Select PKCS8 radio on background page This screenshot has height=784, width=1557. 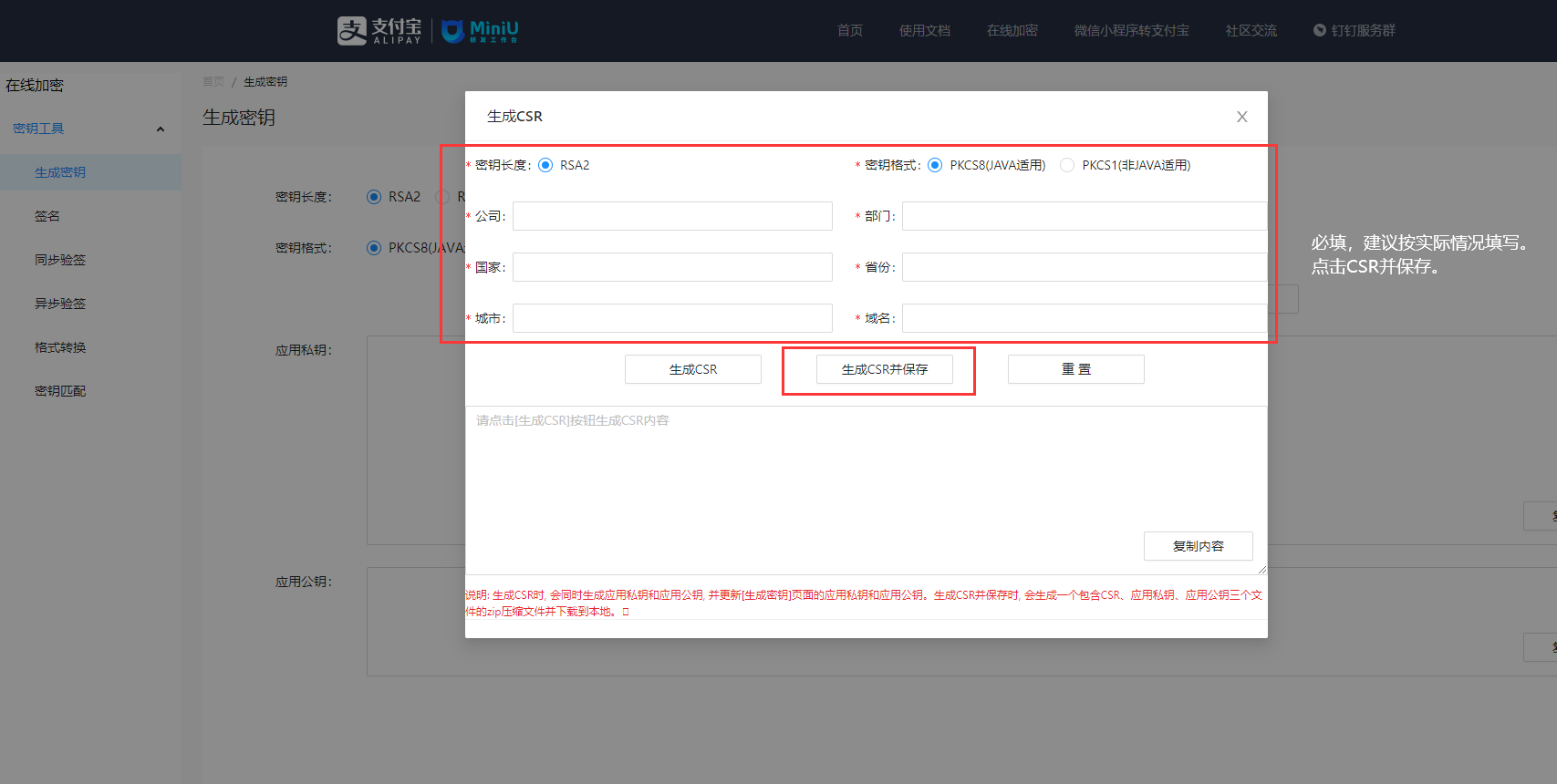tap(374, 248)
